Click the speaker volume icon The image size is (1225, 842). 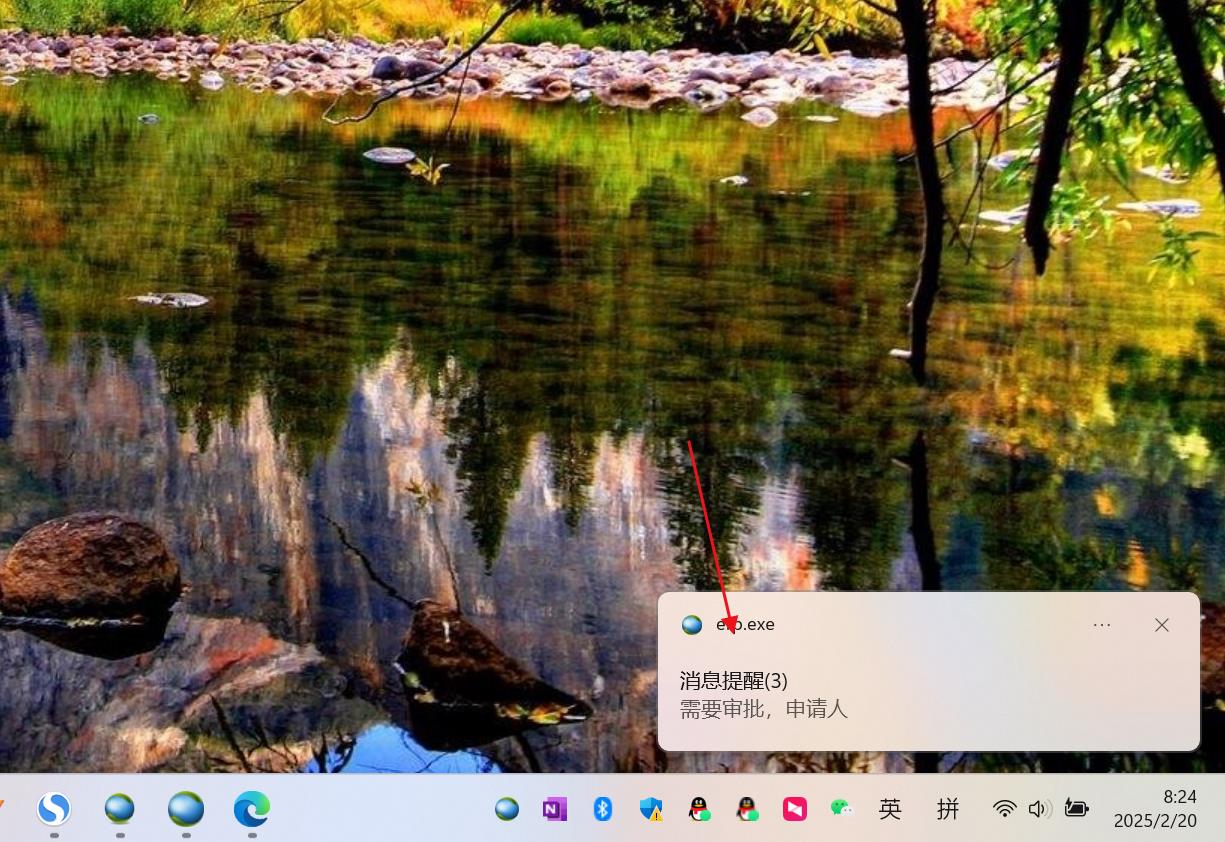[1039, 809]
